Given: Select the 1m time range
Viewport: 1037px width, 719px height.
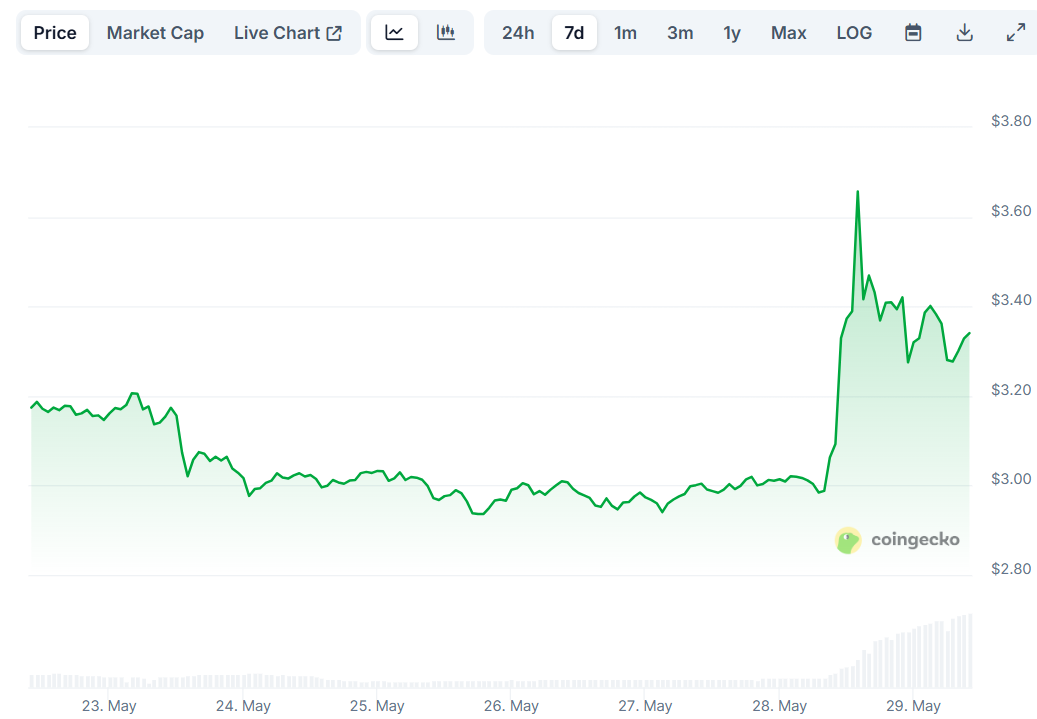Looking at the screenshot, I should 625,33.
